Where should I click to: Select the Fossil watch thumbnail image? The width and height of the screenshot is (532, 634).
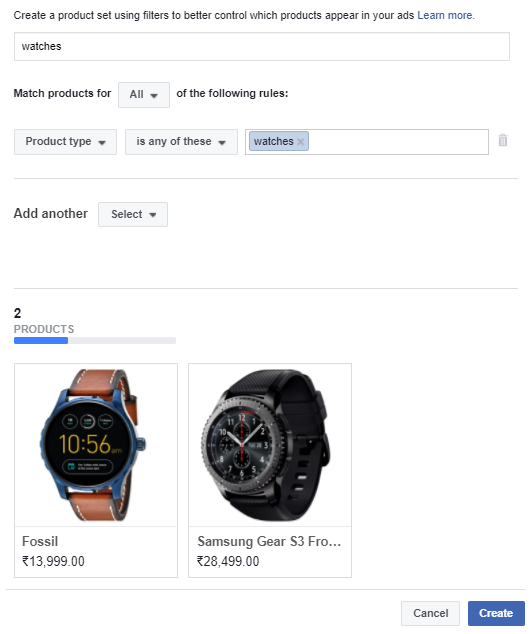point(96,445)
